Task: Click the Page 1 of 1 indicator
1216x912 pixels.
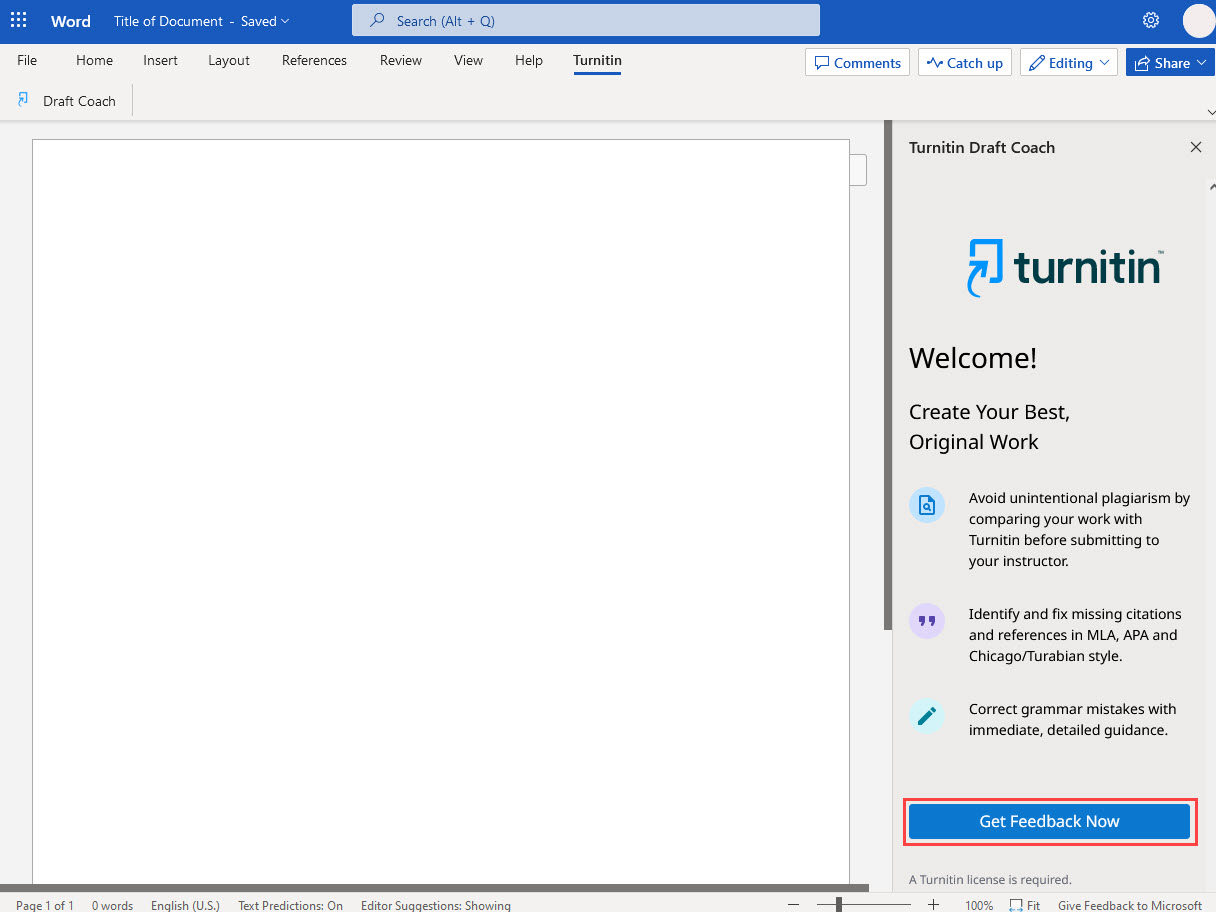Action: pos(45,906)
